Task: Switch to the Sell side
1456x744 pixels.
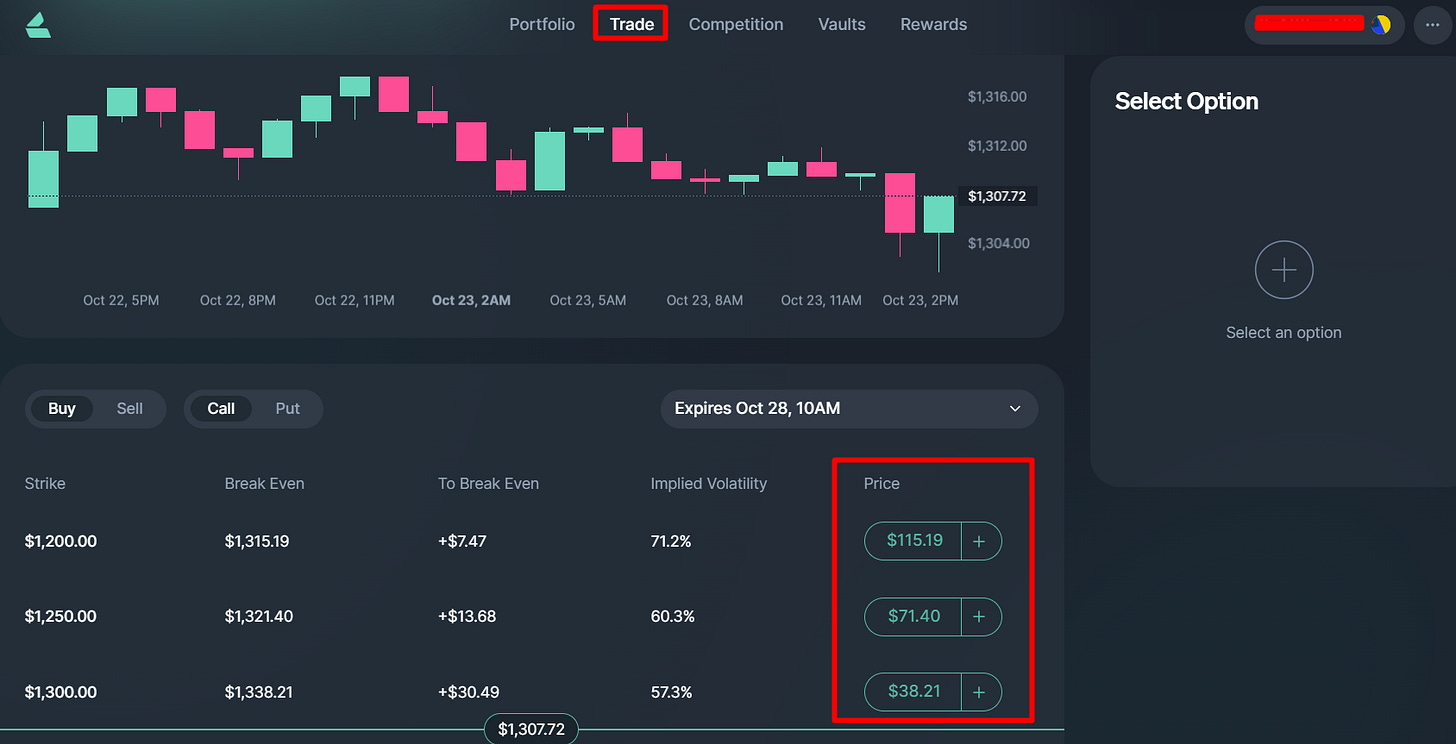Action: pyautogui.click(x=129, y=408)
